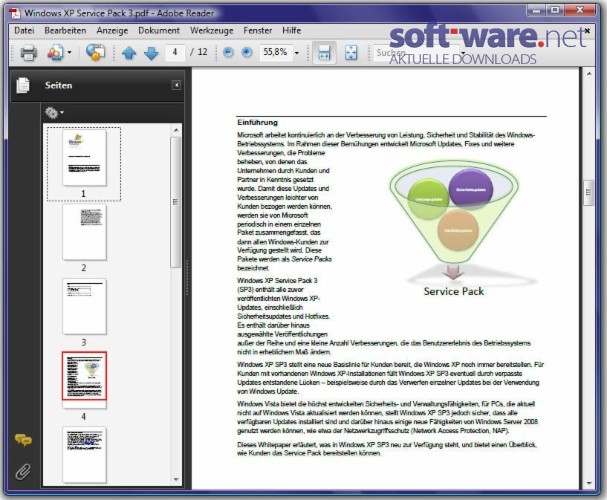607x500 pixels.
Task: Open the collaborate/share people icon
Action: click(x=55, y=52)
